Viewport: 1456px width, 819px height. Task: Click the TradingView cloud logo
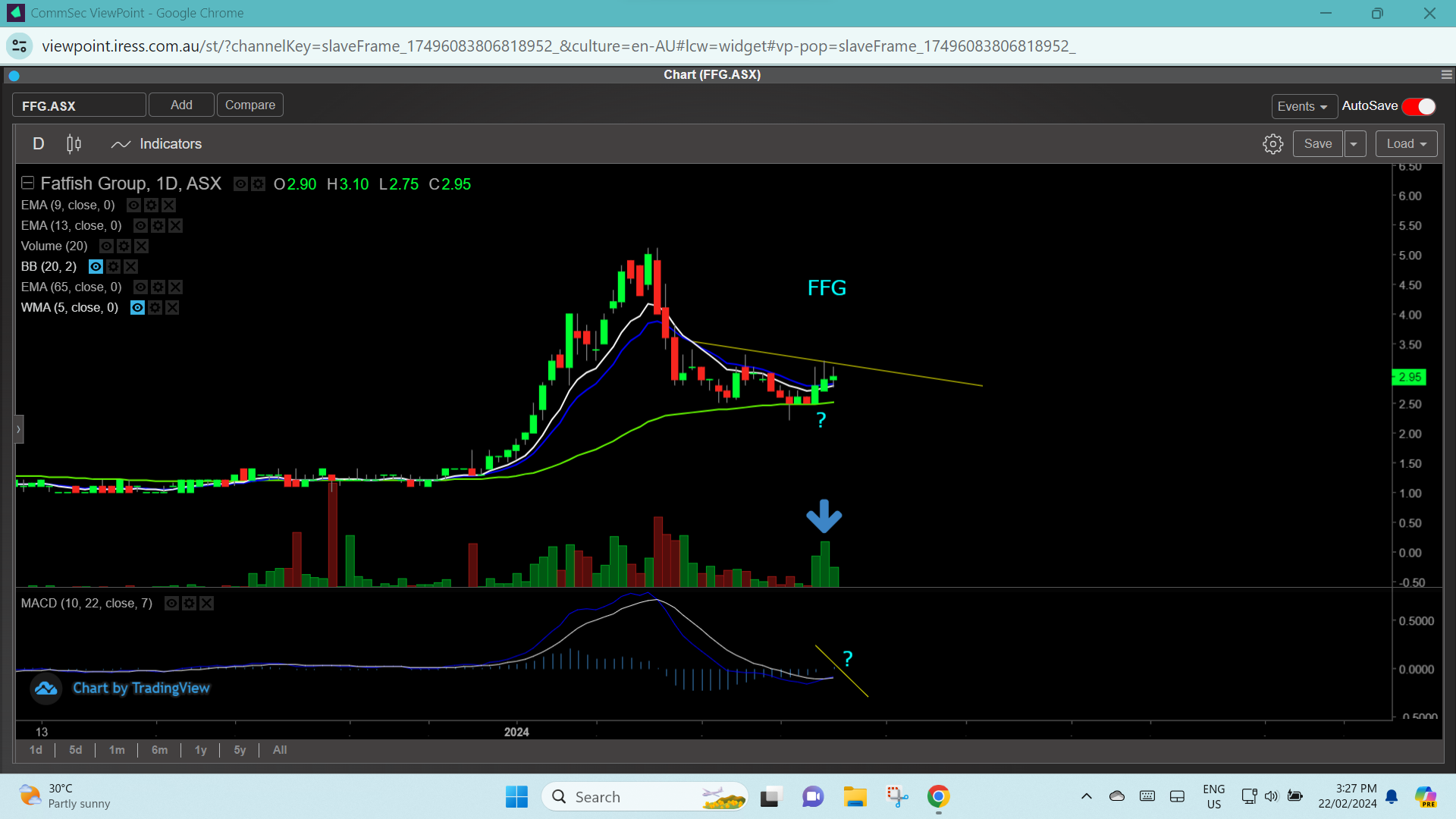[45, 689]
